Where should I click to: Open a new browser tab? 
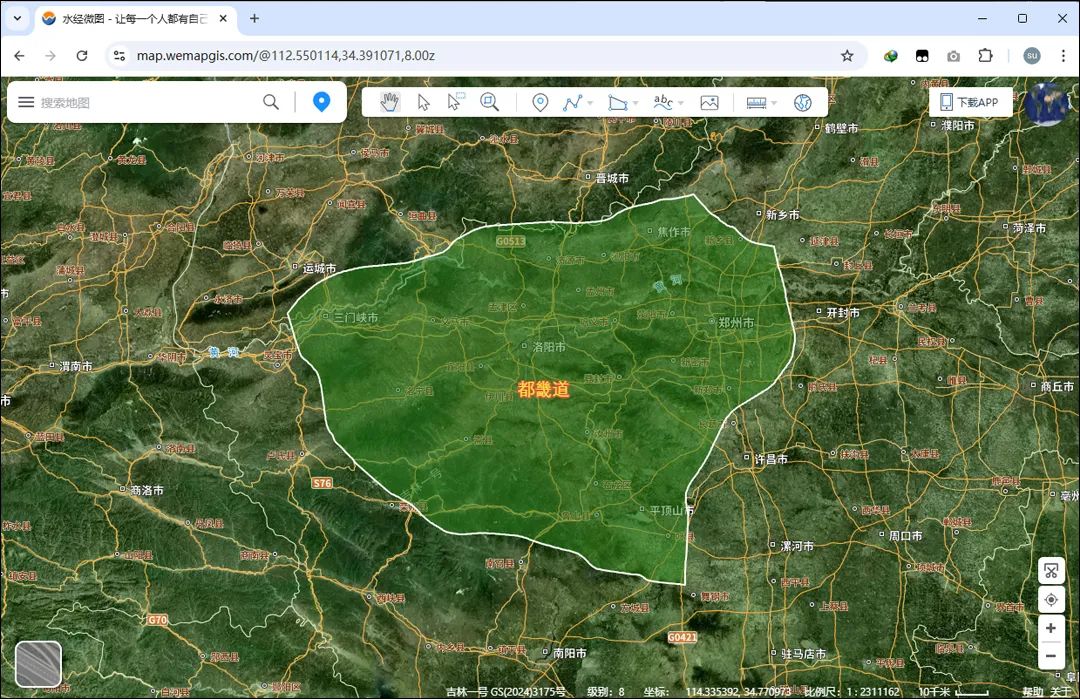pyautogui.click(x=254, y=19)
